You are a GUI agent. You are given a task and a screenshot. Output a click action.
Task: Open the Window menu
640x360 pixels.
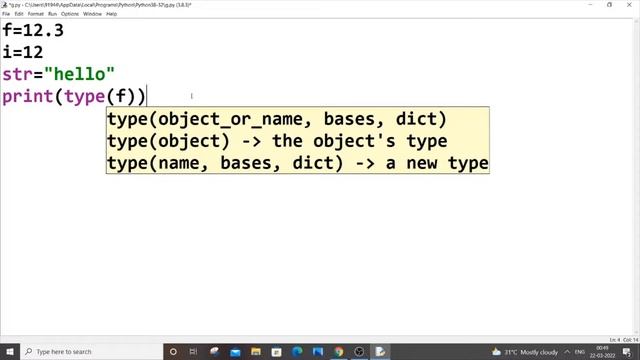92,14
